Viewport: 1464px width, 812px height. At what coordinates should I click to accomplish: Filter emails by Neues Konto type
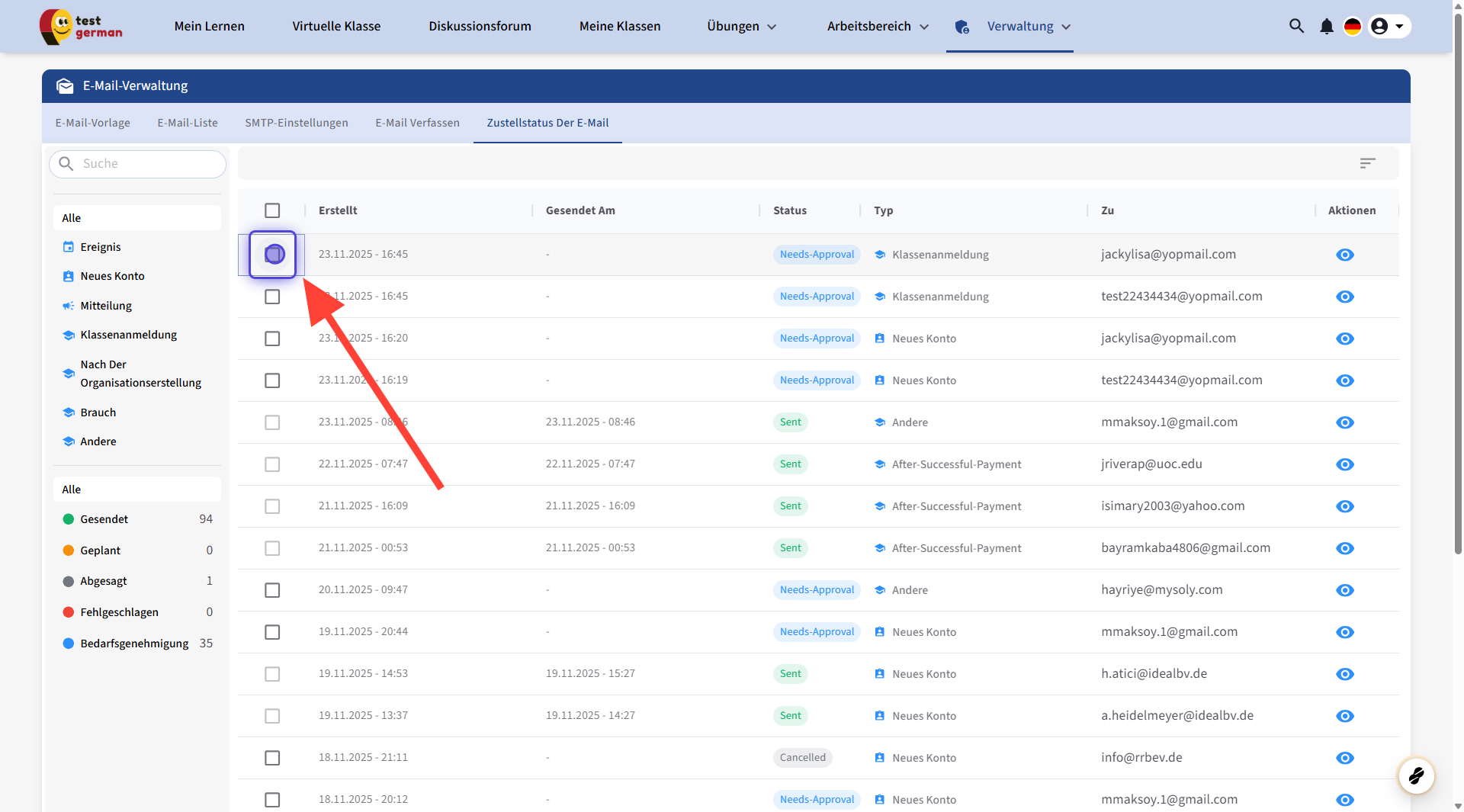click(x=112, y=276)
